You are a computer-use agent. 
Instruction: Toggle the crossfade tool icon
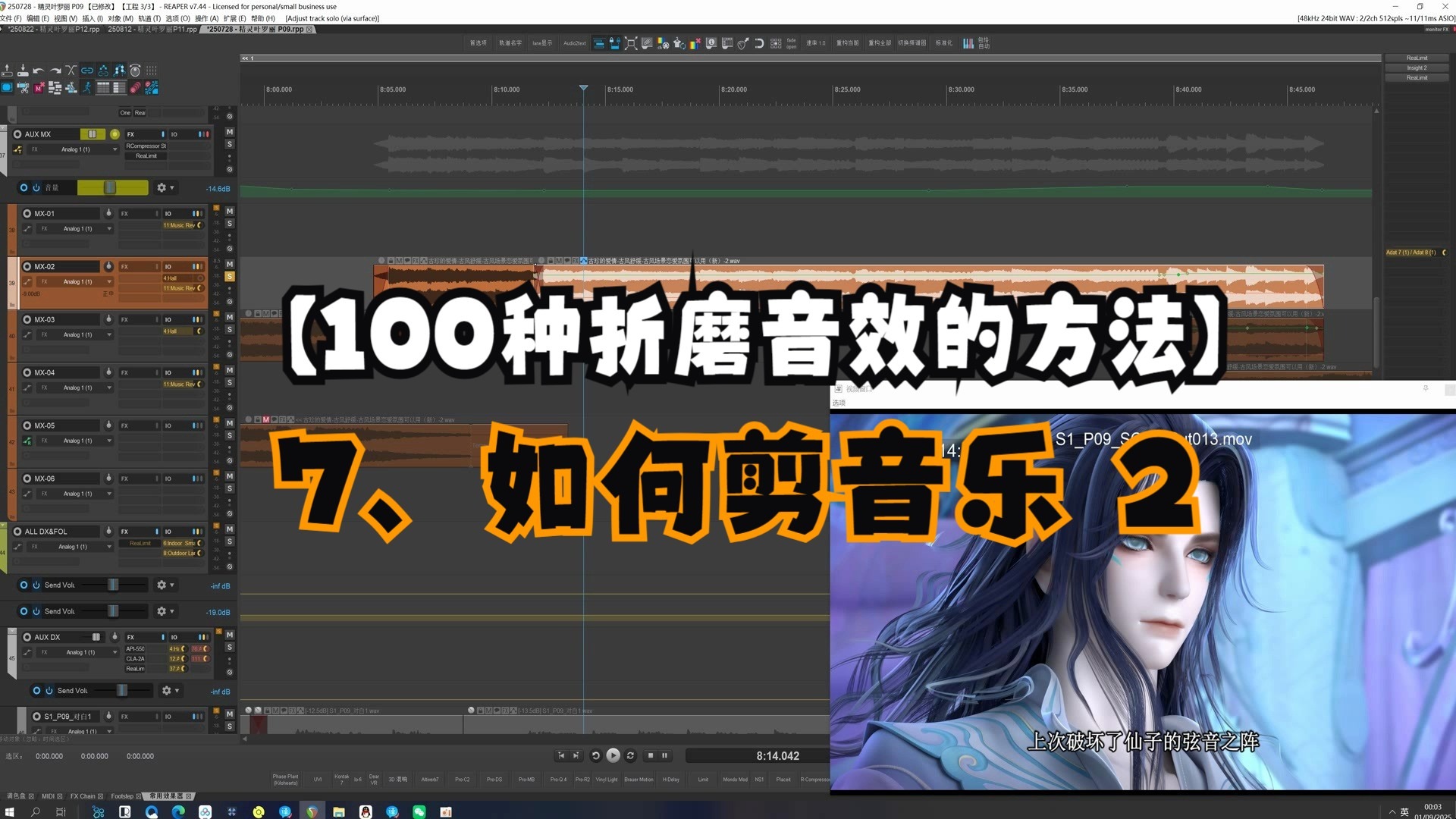pos(71,71)
